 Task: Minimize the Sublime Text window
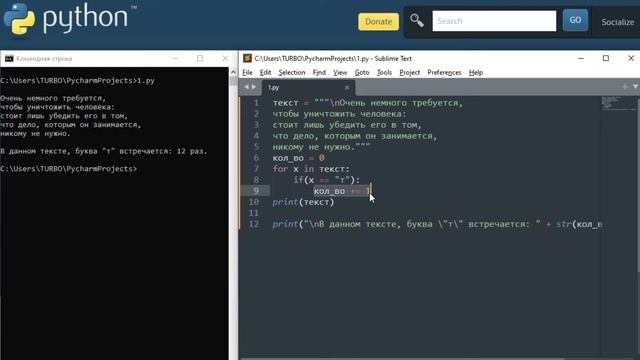coord(581,58)
